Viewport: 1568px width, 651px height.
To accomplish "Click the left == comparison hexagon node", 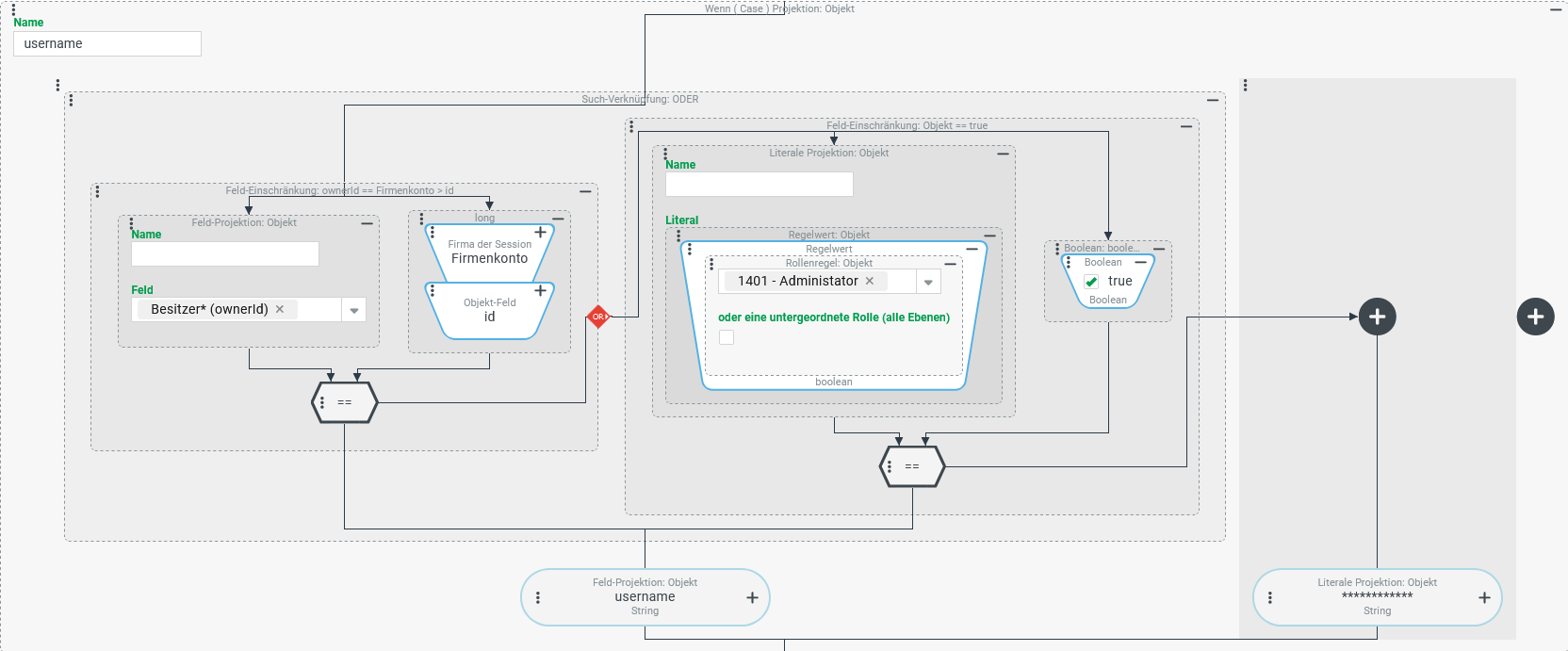I will (x=345, y=402).
